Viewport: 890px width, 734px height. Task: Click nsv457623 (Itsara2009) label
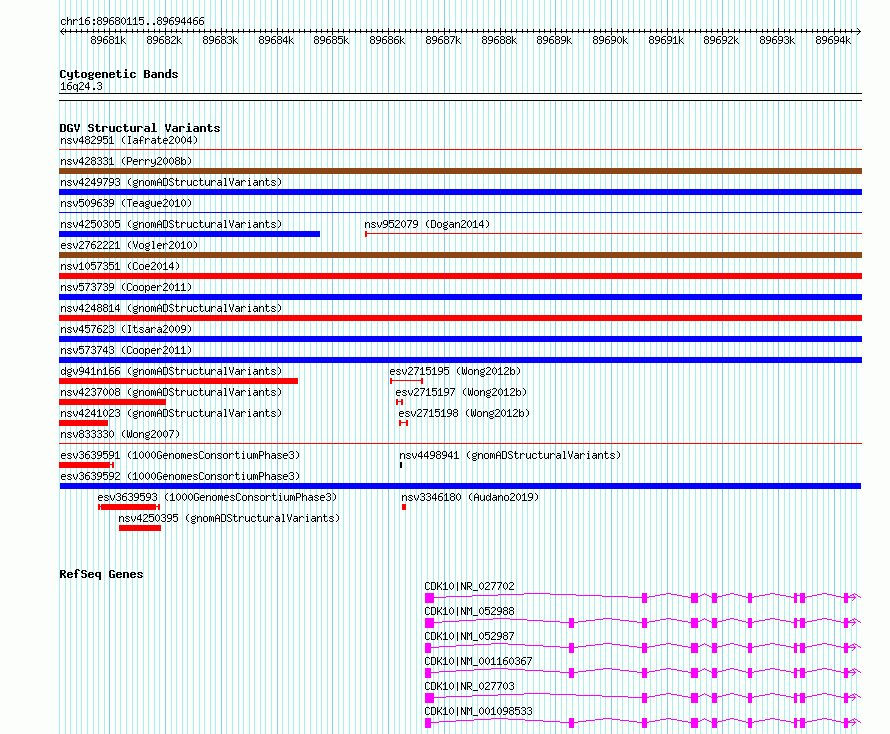click(x=126, y=329)
